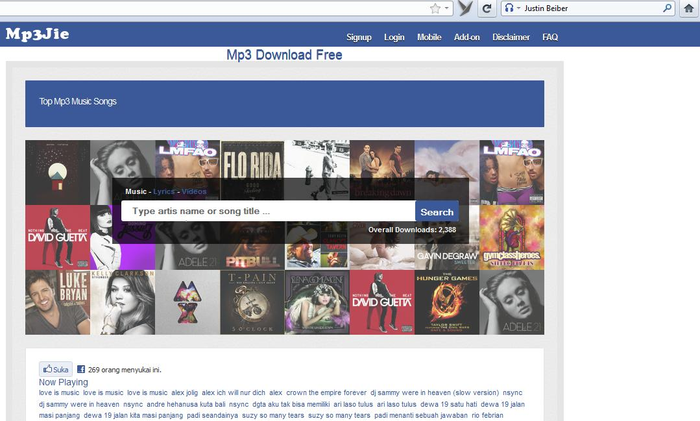Open the dewa 19 satu hati link

(x=449, y=404)
